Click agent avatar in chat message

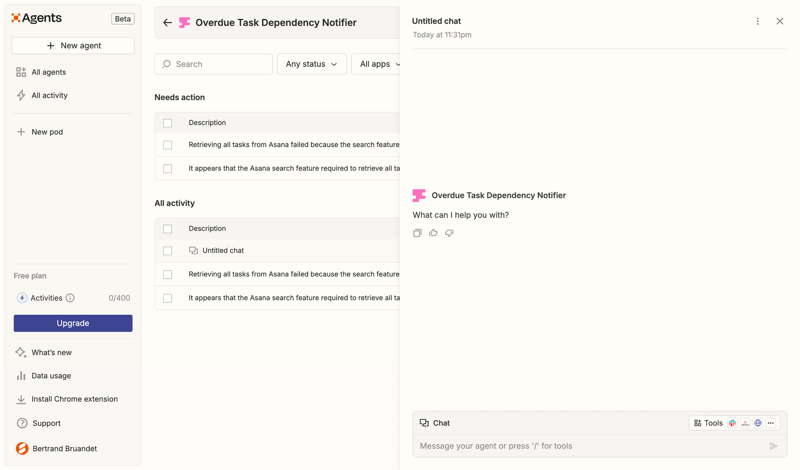[x=419, y=195]
